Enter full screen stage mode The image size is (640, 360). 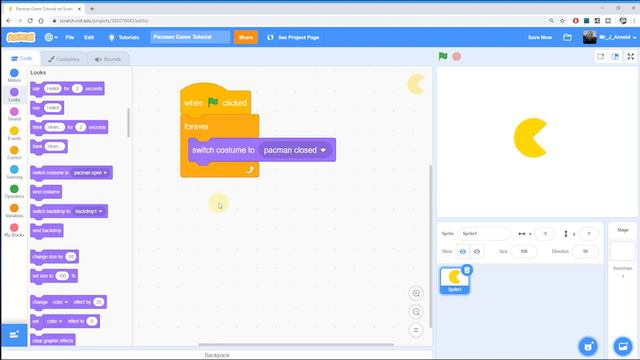click(x=631, y=57)
